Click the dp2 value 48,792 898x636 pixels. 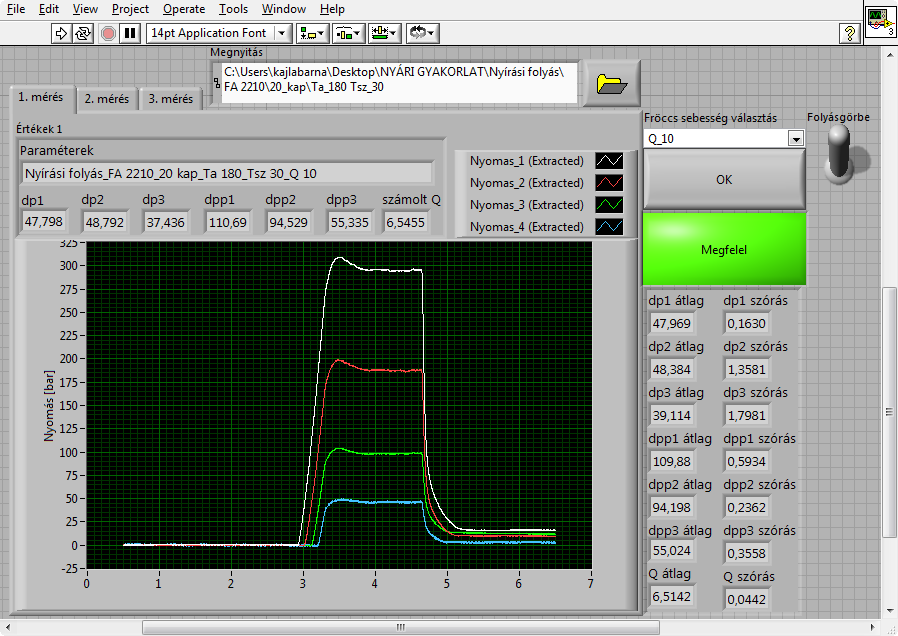click(104, 222)
